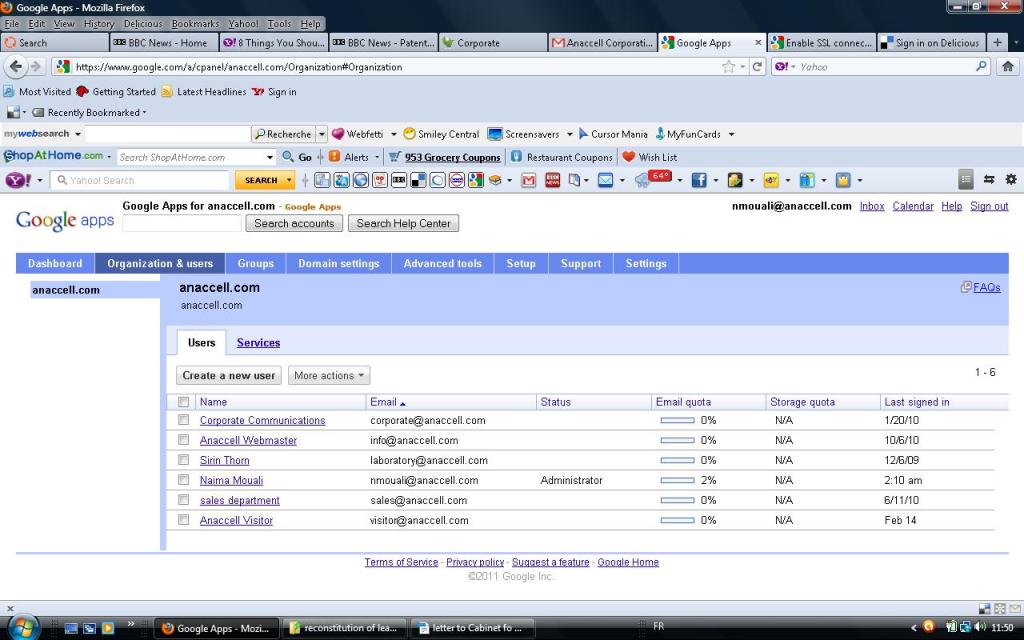Tick the checkbox for Naima Mouali
The height and width of the screenshot is (640, 1024).
(x=183, y=480)
